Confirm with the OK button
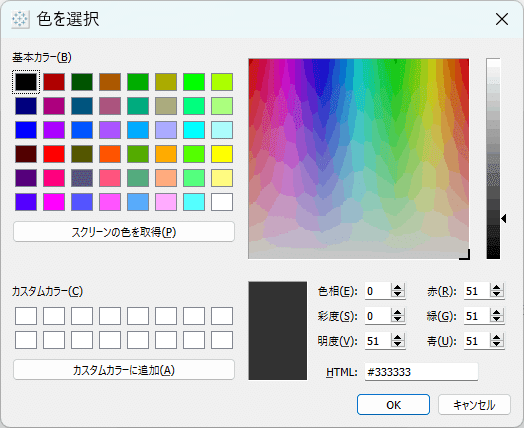 click(x=393, y=405)
